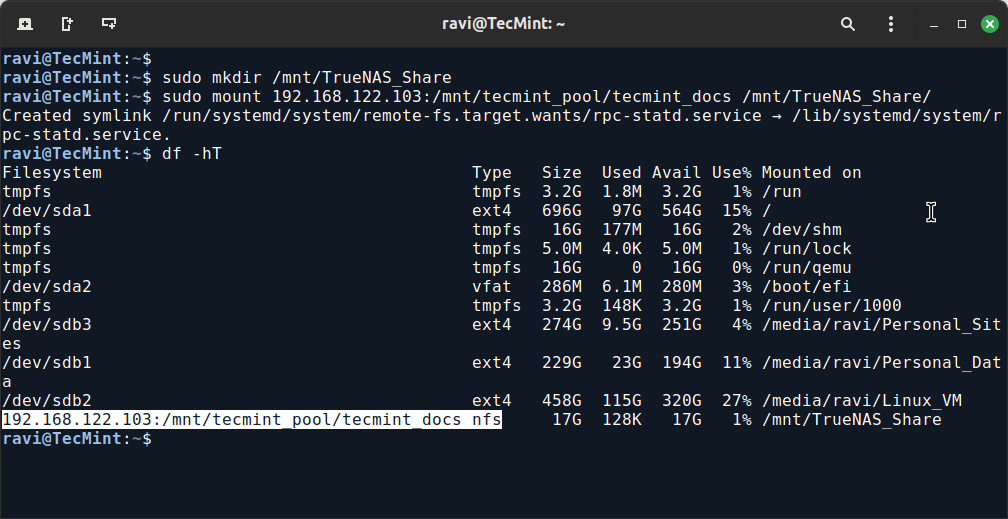1008x519 pixels.
Task: Click the 15% usage value
Action: [736, 211]
